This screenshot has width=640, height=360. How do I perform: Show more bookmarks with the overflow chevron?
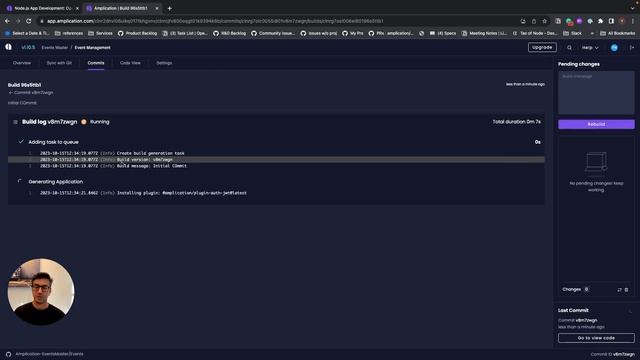(x=592, y=33)
